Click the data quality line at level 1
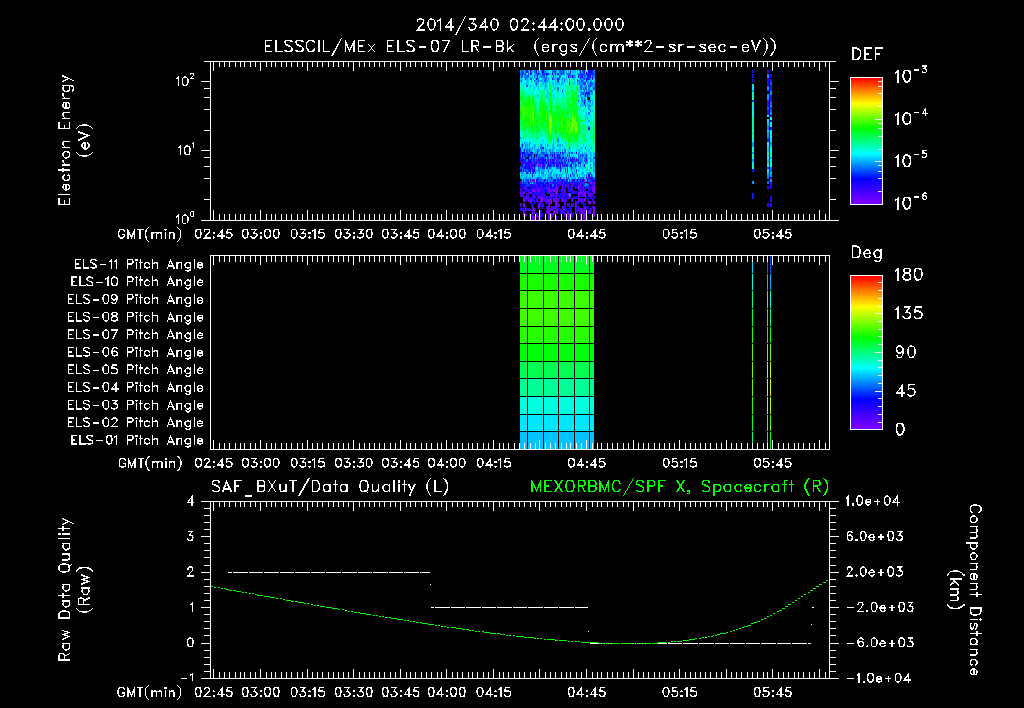This screenshot has height=708, width=1024. click(x=509, y=607)
